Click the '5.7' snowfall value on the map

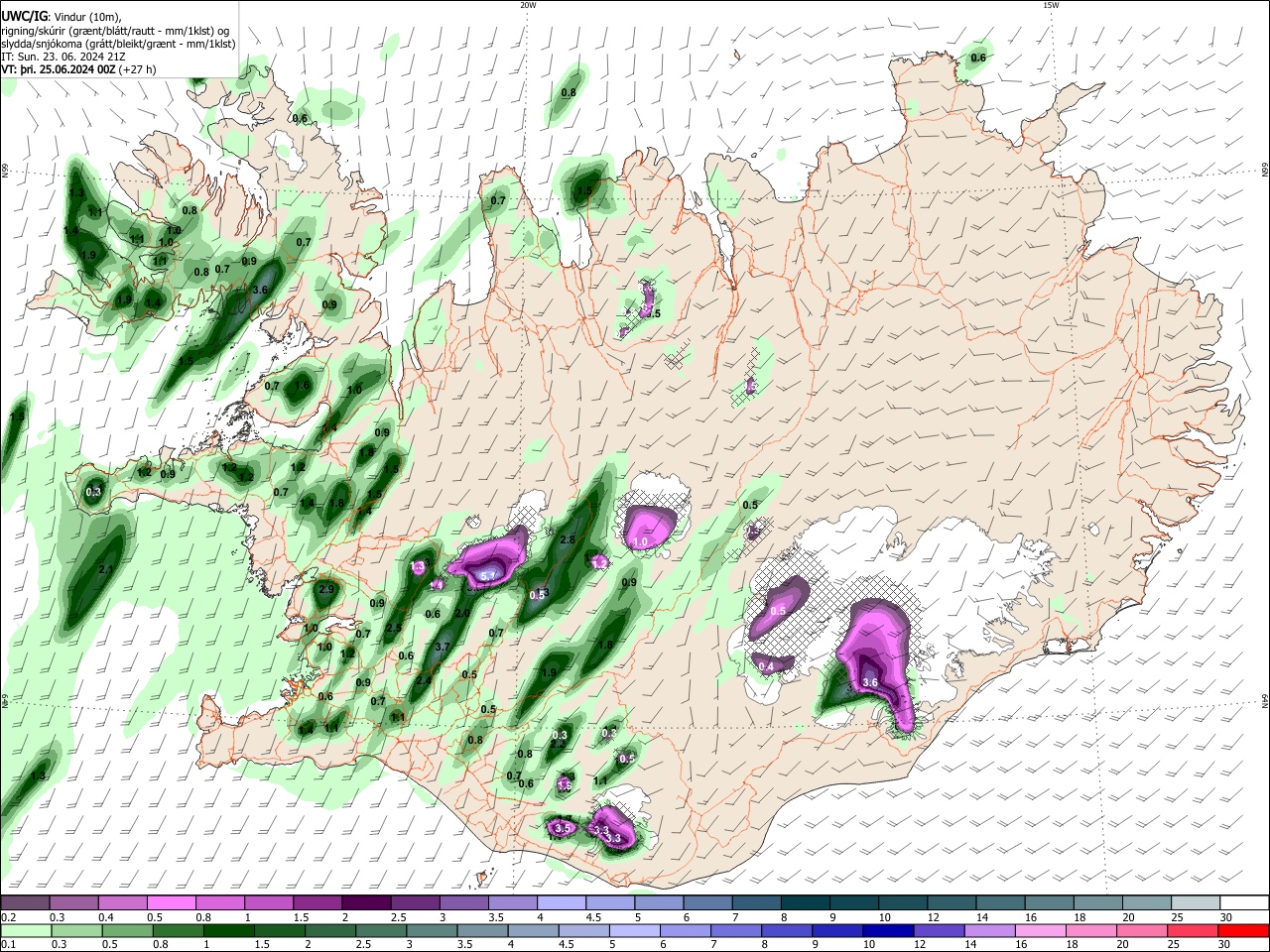tap(488, 575)
